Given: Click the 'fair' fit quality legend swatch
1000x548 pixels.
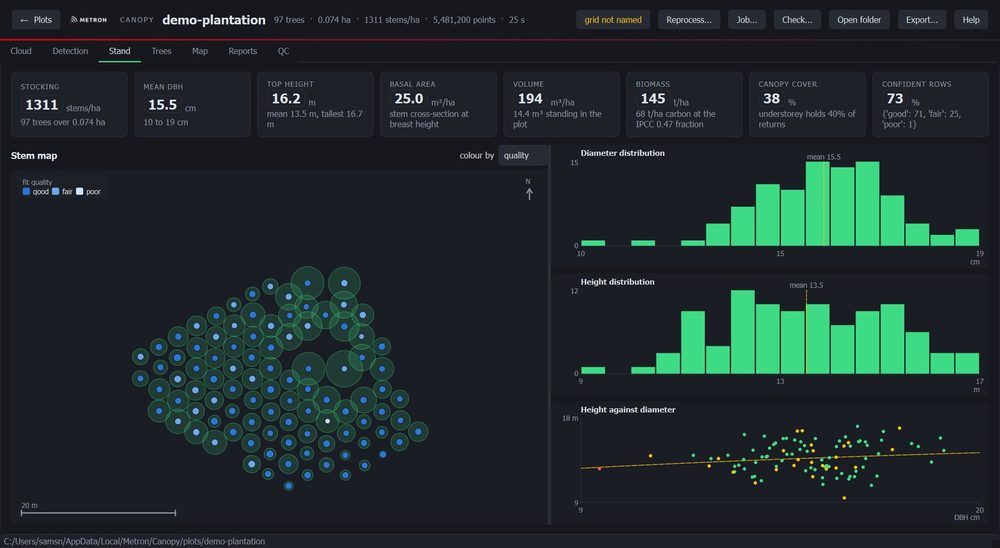Looking at the screenshot, I should pyautogui.click(x=55, y=191).
